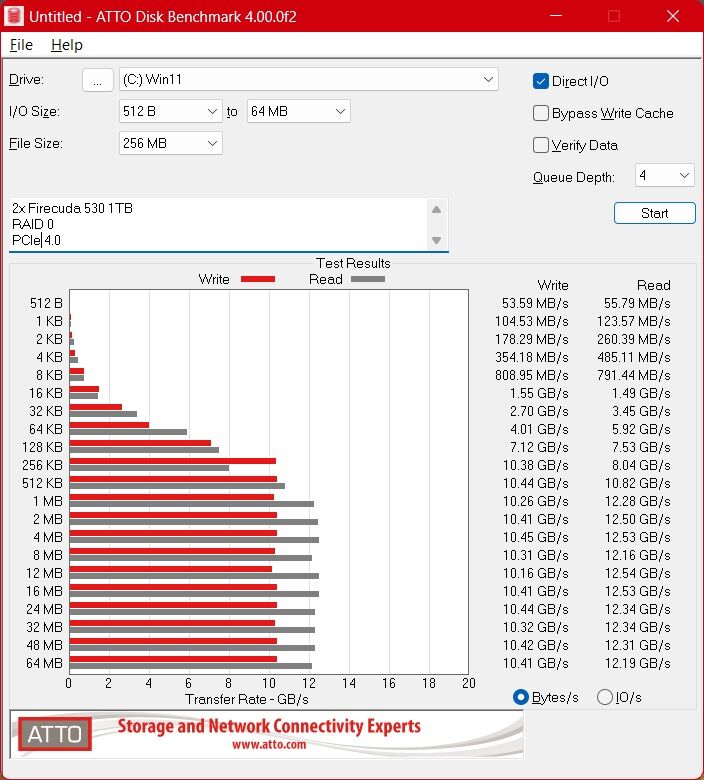Open the www.atto.com link in banner

pos(269,745)
